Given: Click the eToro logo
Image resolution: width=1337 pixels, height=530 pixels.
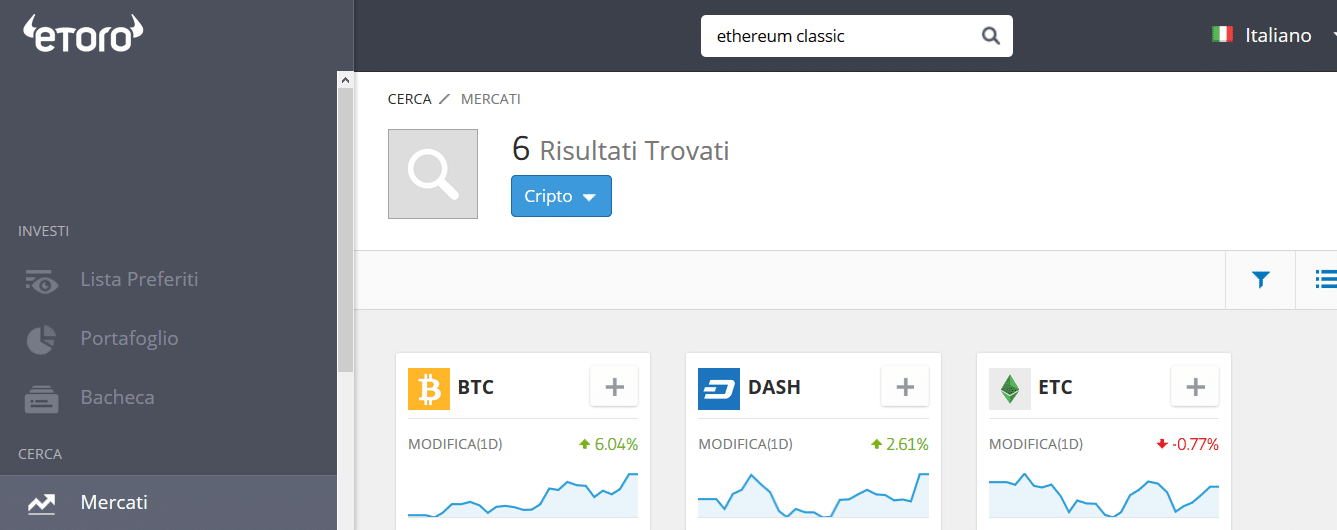Looking at the screenshot, I should tap(84, 34).
